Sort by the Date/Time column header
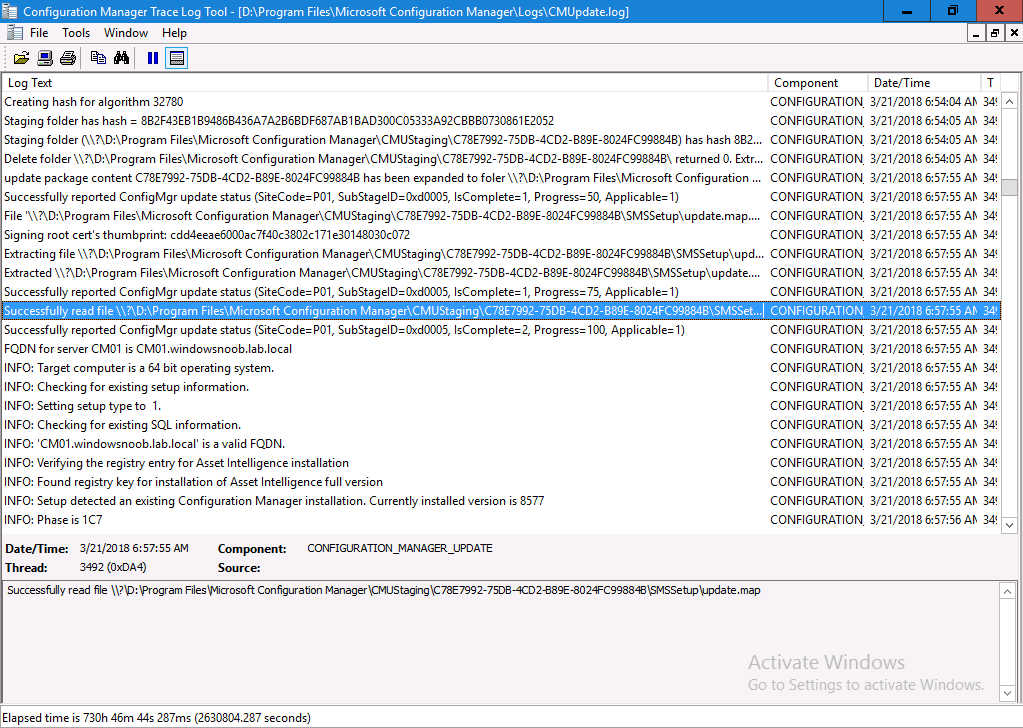1023x728 pixels. [924, 83]
